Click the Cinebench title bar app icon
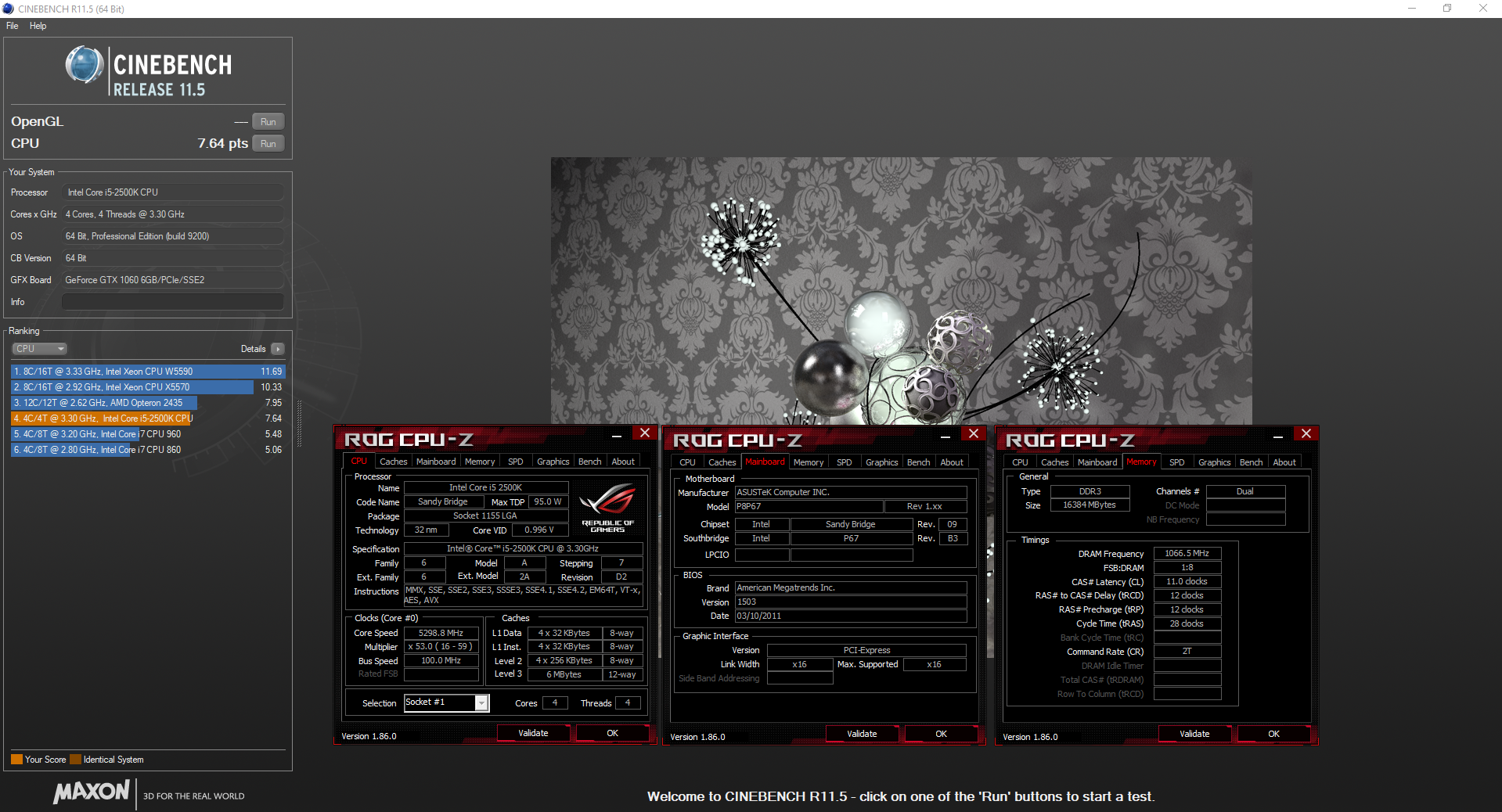1502x812 pixels. pyautogui.click(x=8, y=9)
